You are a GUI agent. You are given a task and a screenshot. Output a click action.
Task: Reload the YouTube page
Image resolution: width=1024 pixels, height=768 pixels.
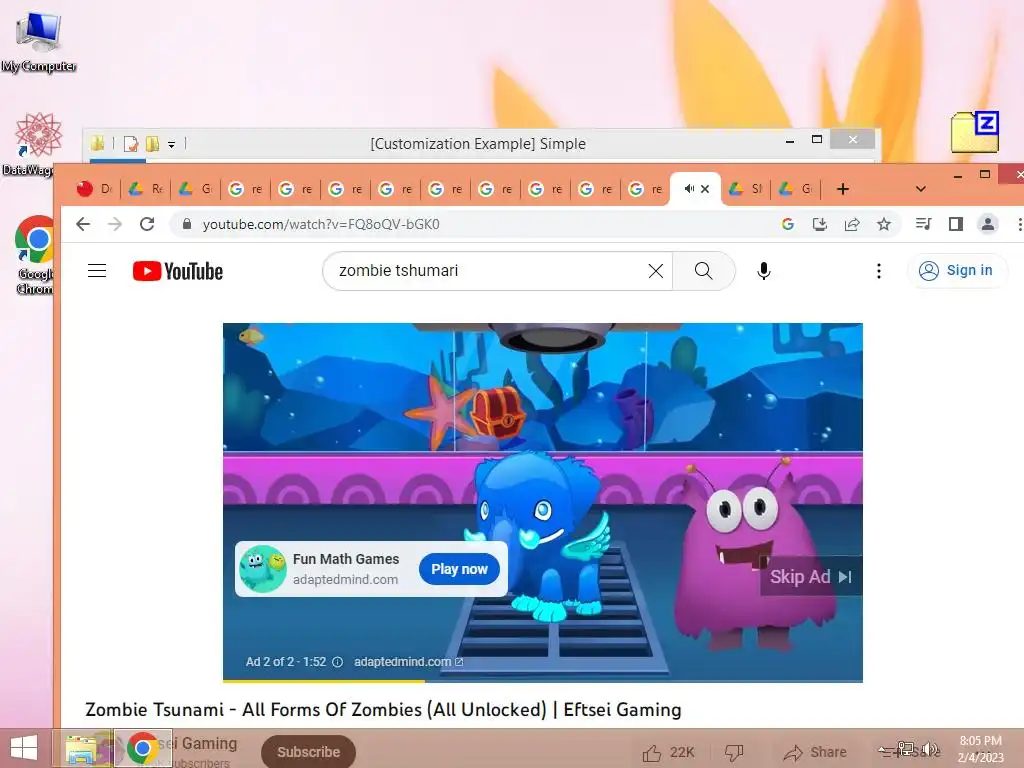(148, 224)
